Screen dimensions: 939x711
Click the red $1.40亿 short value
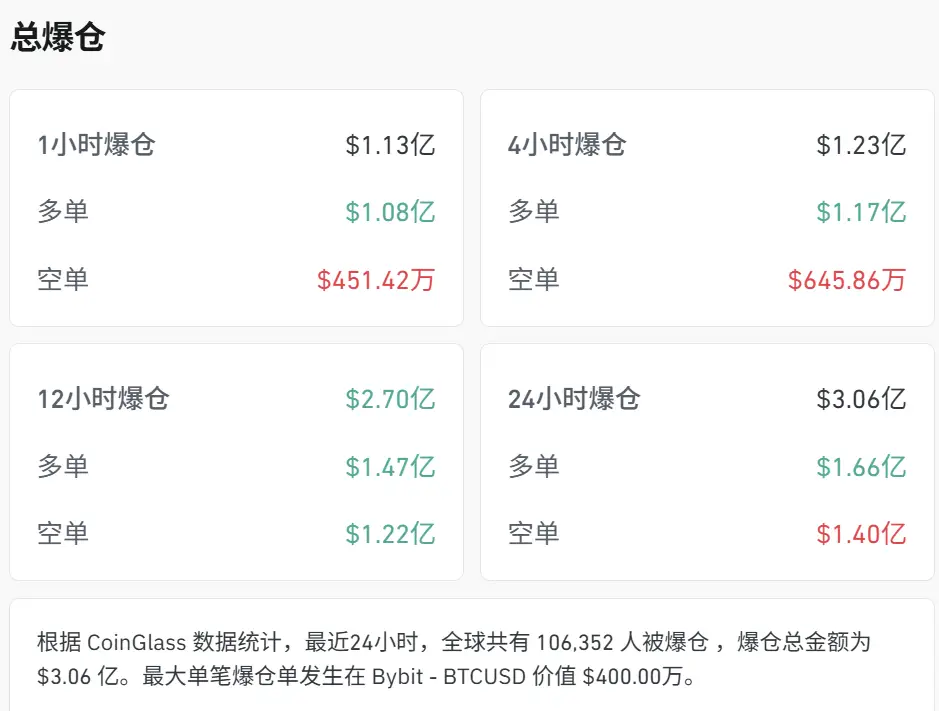[x=862, y=534]
